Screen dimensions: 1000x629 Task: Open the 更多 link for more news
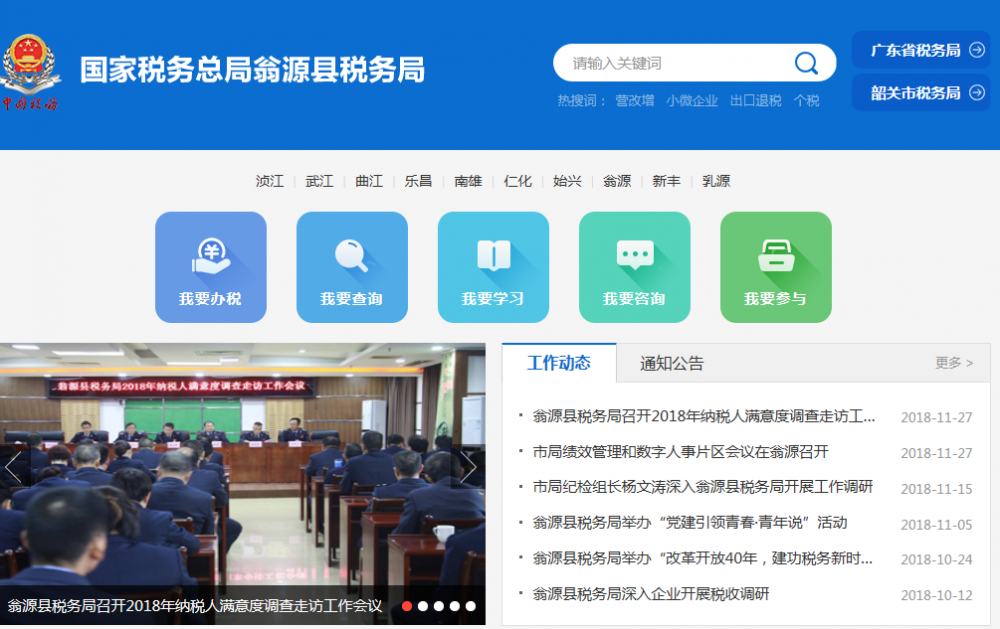pyautogui.click(x=956, y=363)
